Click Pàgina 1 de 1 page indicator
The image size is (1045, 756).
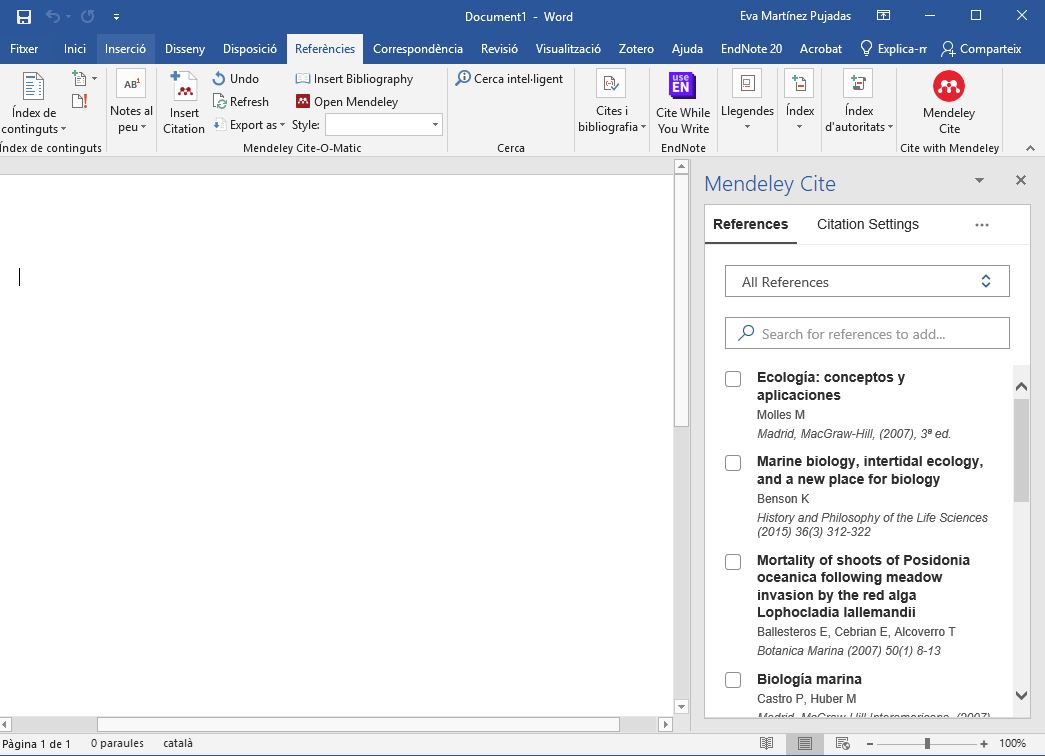[37, 743]
